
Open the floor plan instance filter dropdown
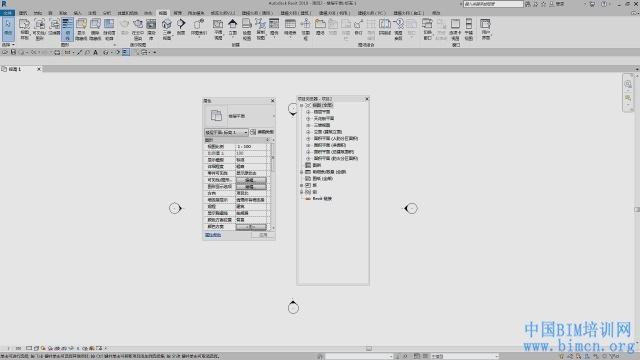point(226,132)
